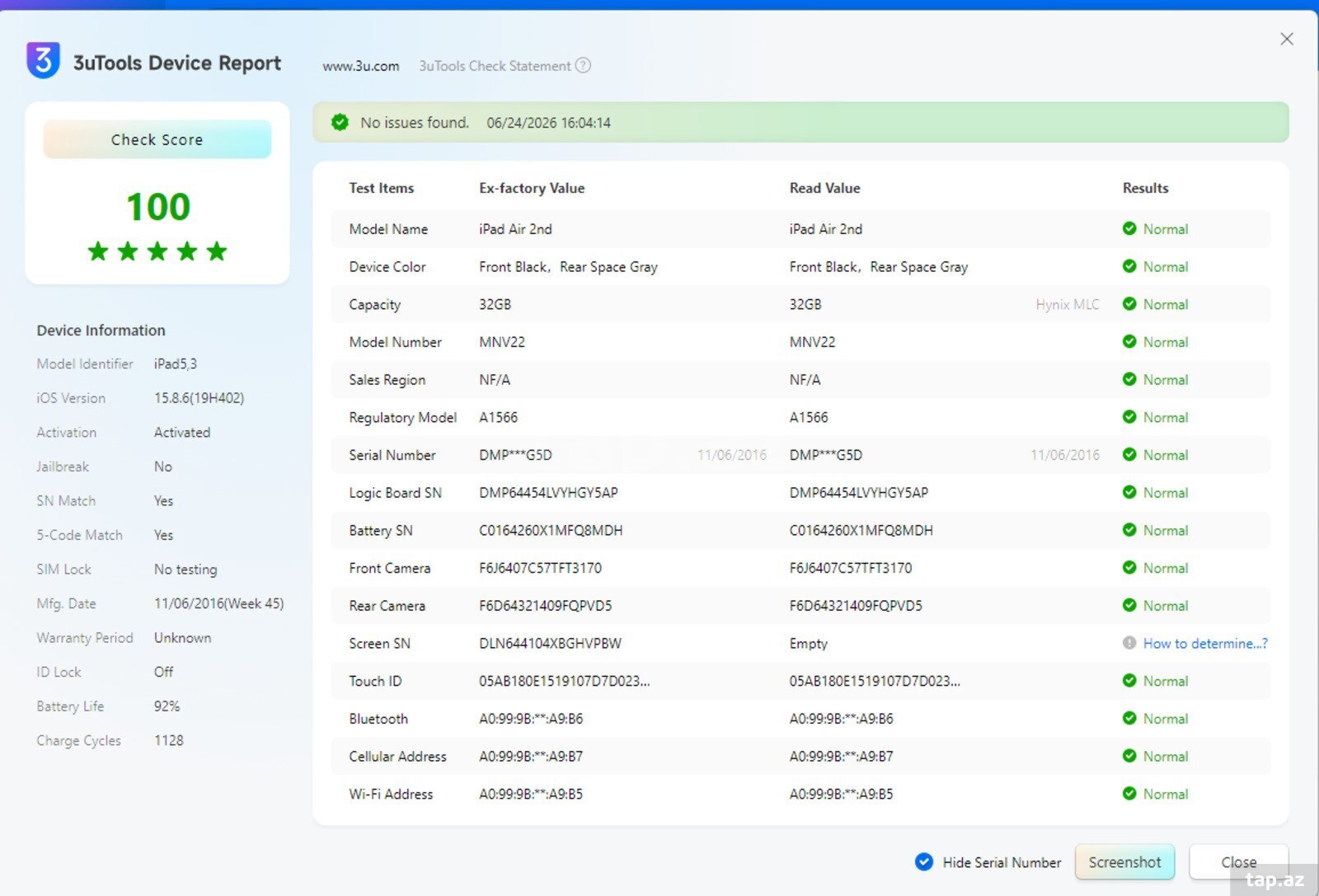Viewport: 1319px width, 896px height.
Task: Click green check icon in Model Name row
Action: click(1129, 228)
